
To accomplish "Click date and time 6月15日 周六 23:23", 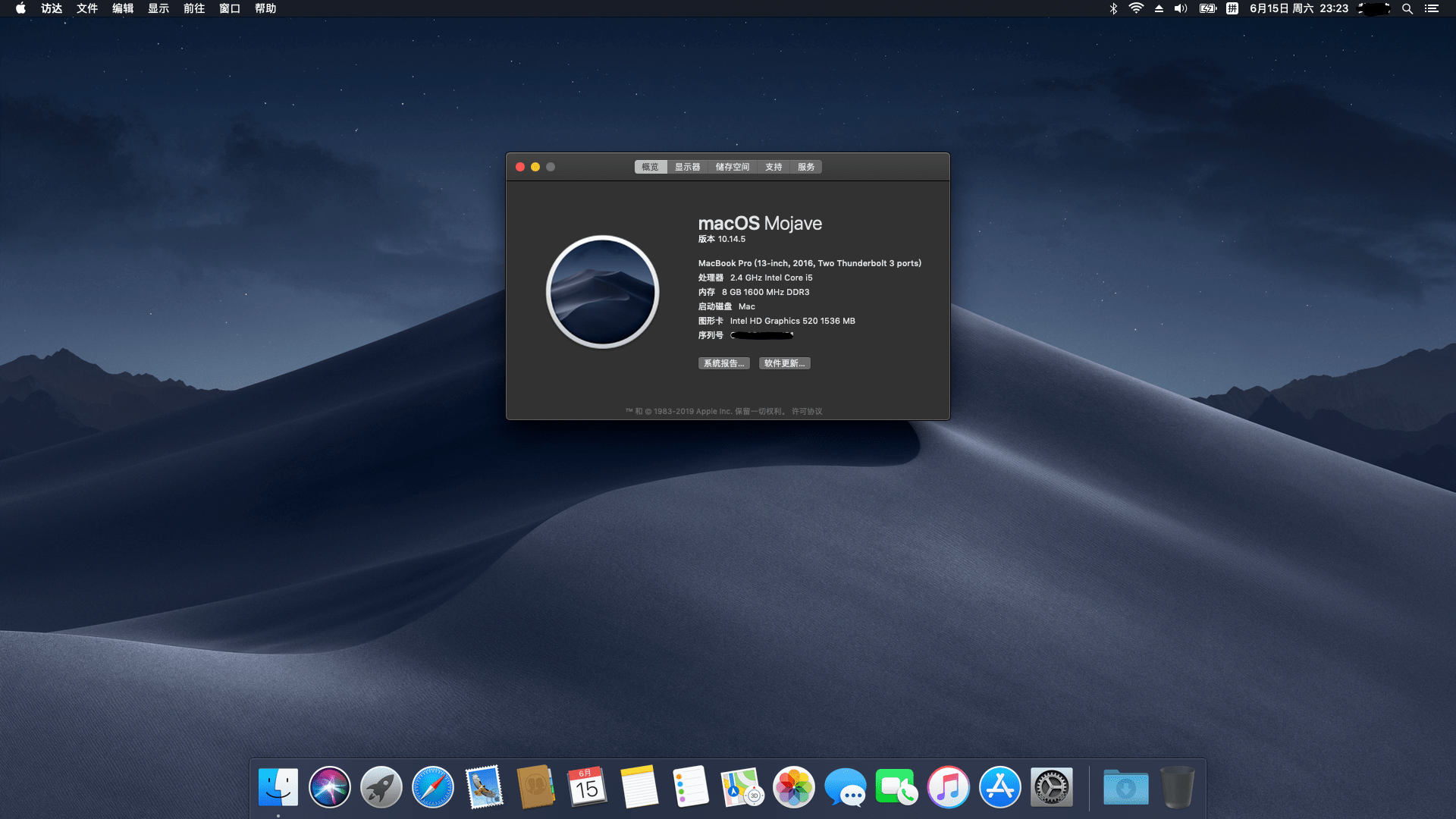I will coord(1299,8).
